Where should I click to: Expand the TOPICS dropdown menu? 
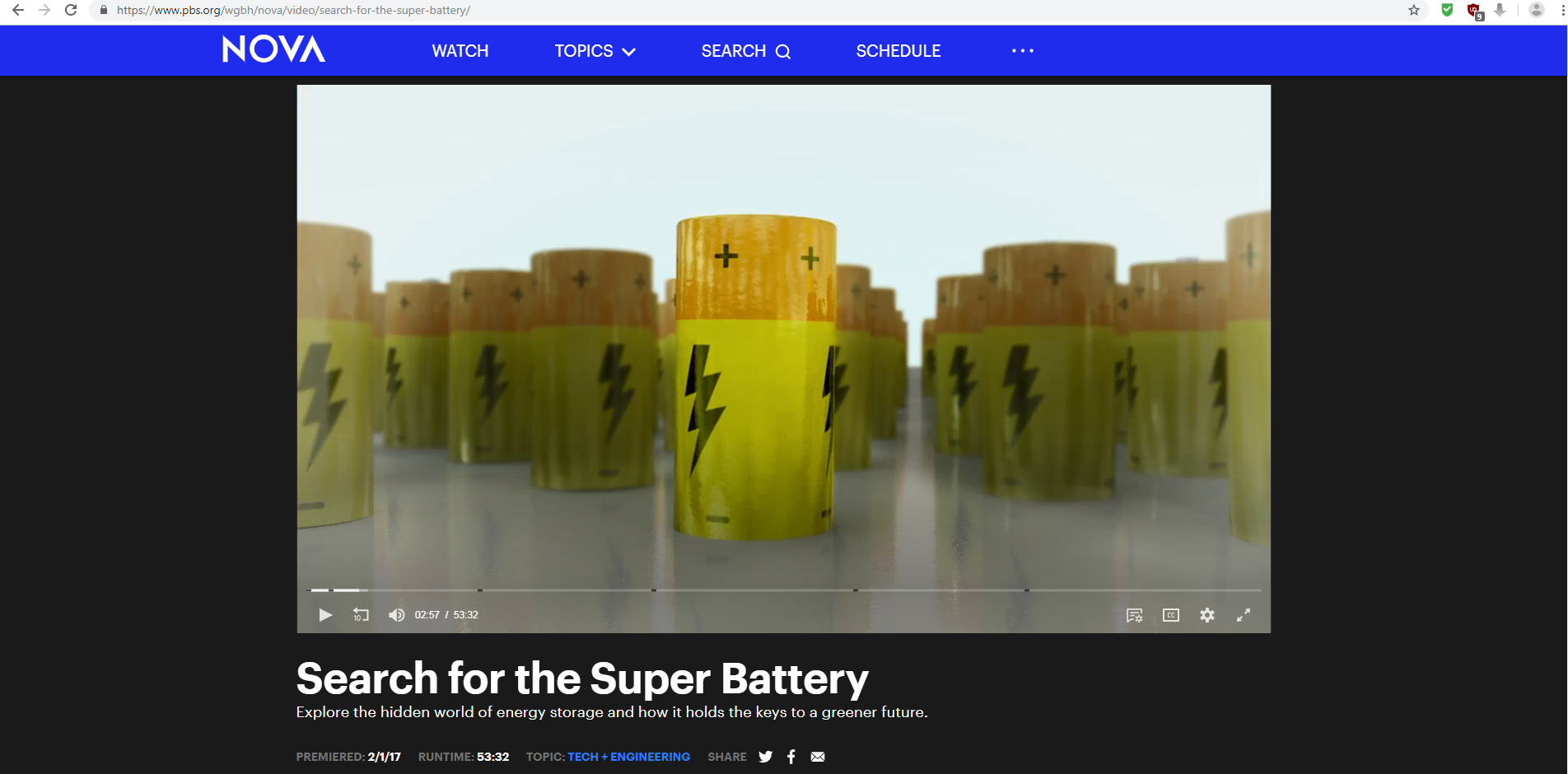[595, 51]
